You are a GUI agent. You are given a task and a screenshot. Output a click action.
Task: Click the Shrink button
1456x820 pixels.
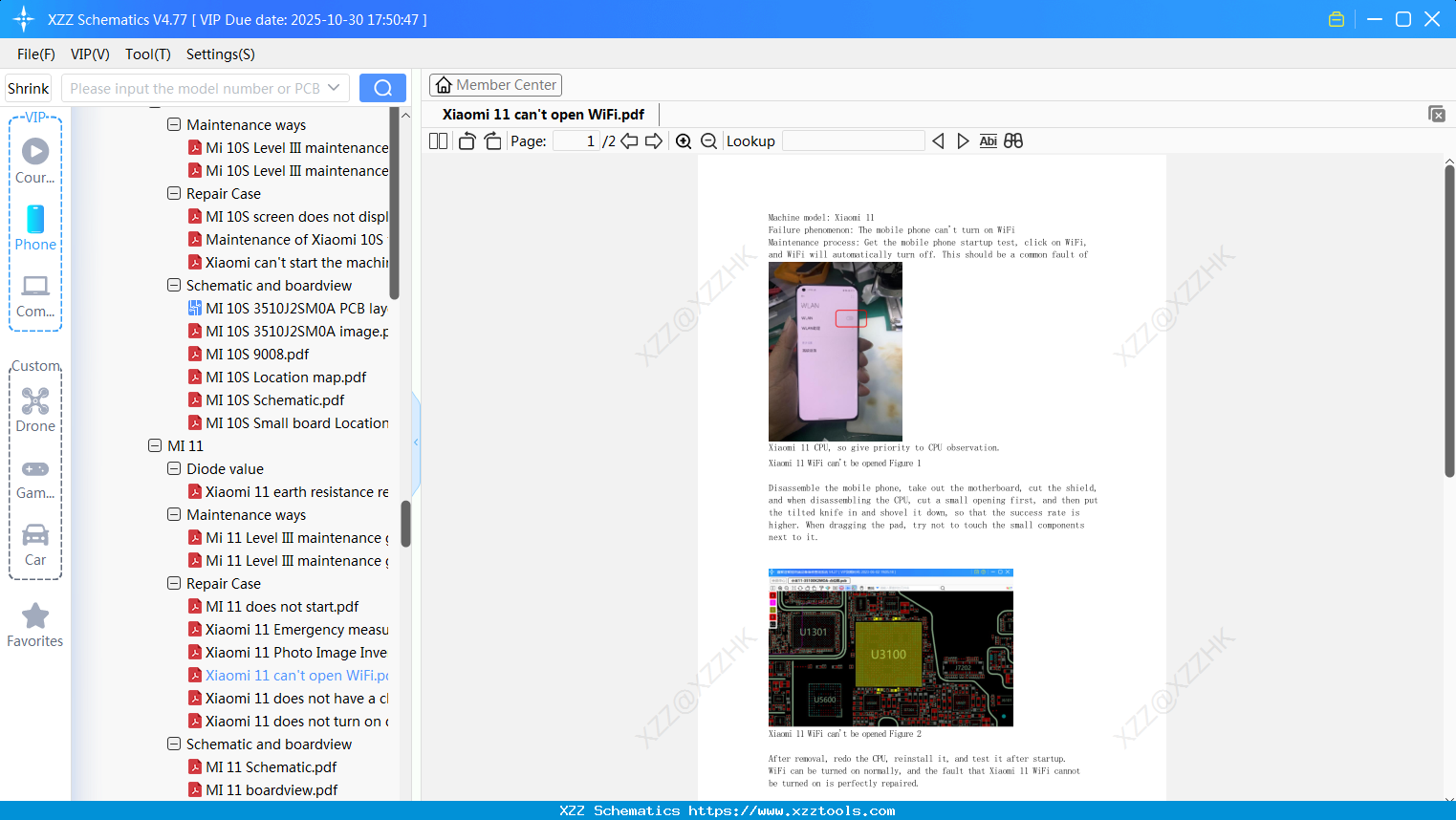coord(28,88)
